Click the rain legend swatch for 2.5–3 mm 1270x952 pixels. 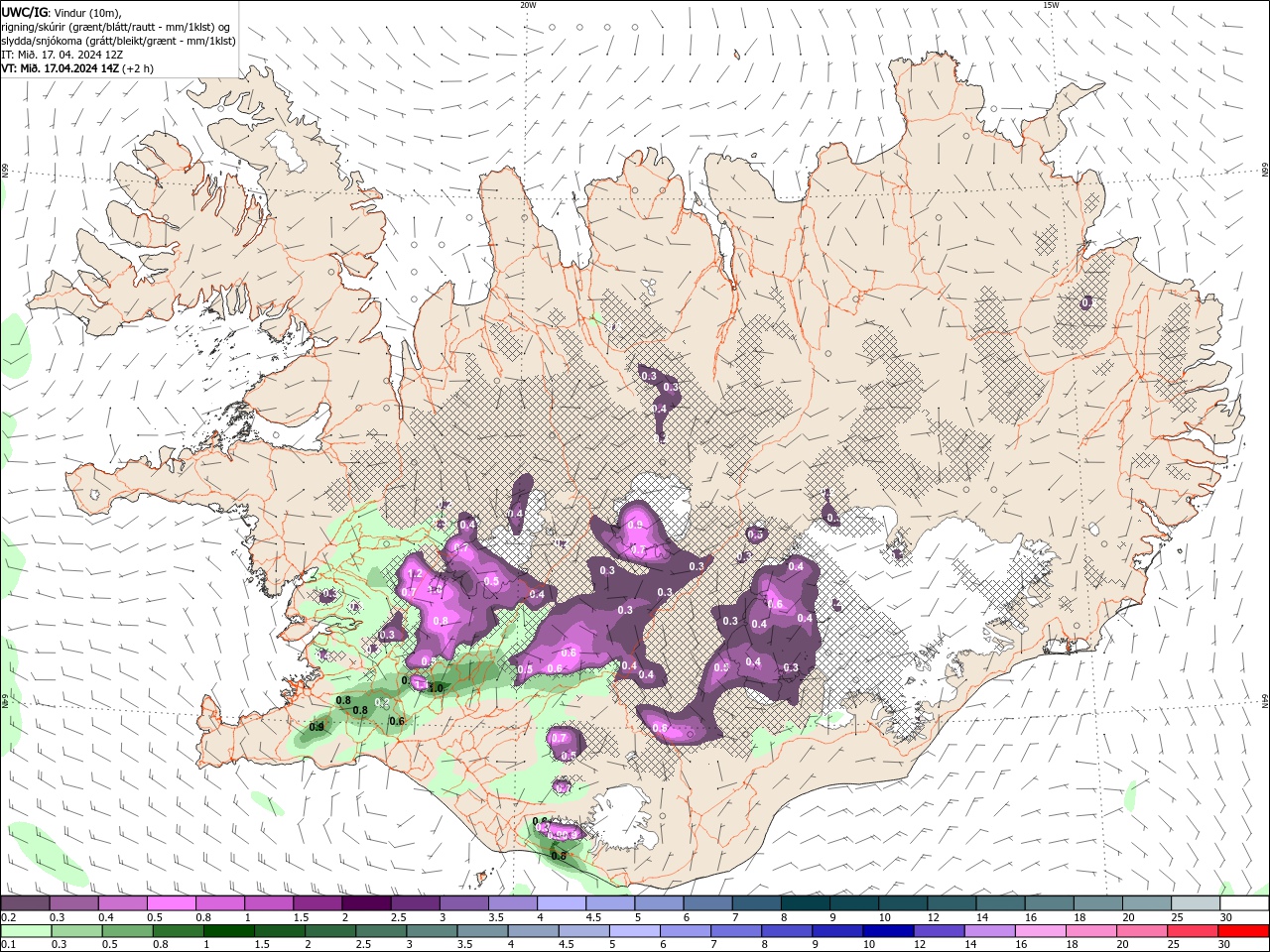tap(380, 931)
